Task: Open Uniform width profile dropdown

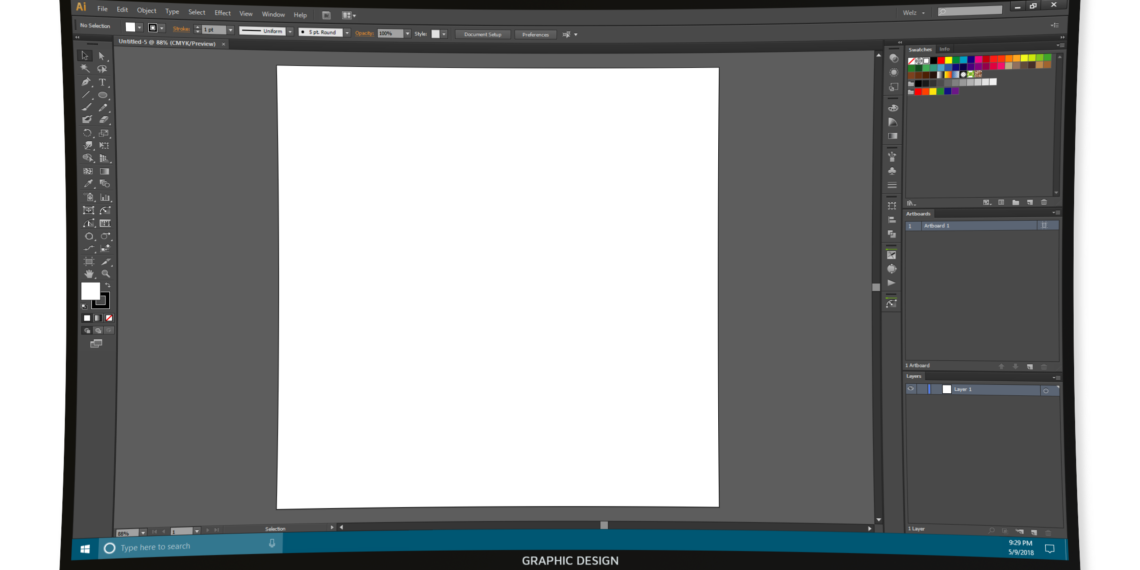Action: pyautogui.click(x=289, y=31)
